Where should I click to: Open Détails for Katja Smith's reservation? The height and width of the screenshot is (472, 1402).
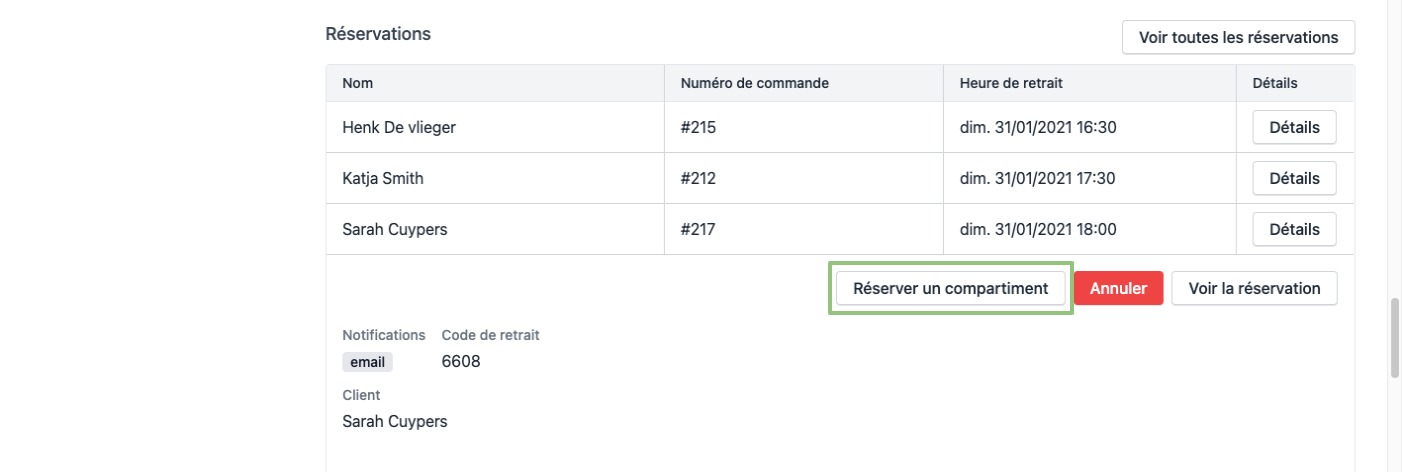pyautogui.click(x=1294, y=179)
